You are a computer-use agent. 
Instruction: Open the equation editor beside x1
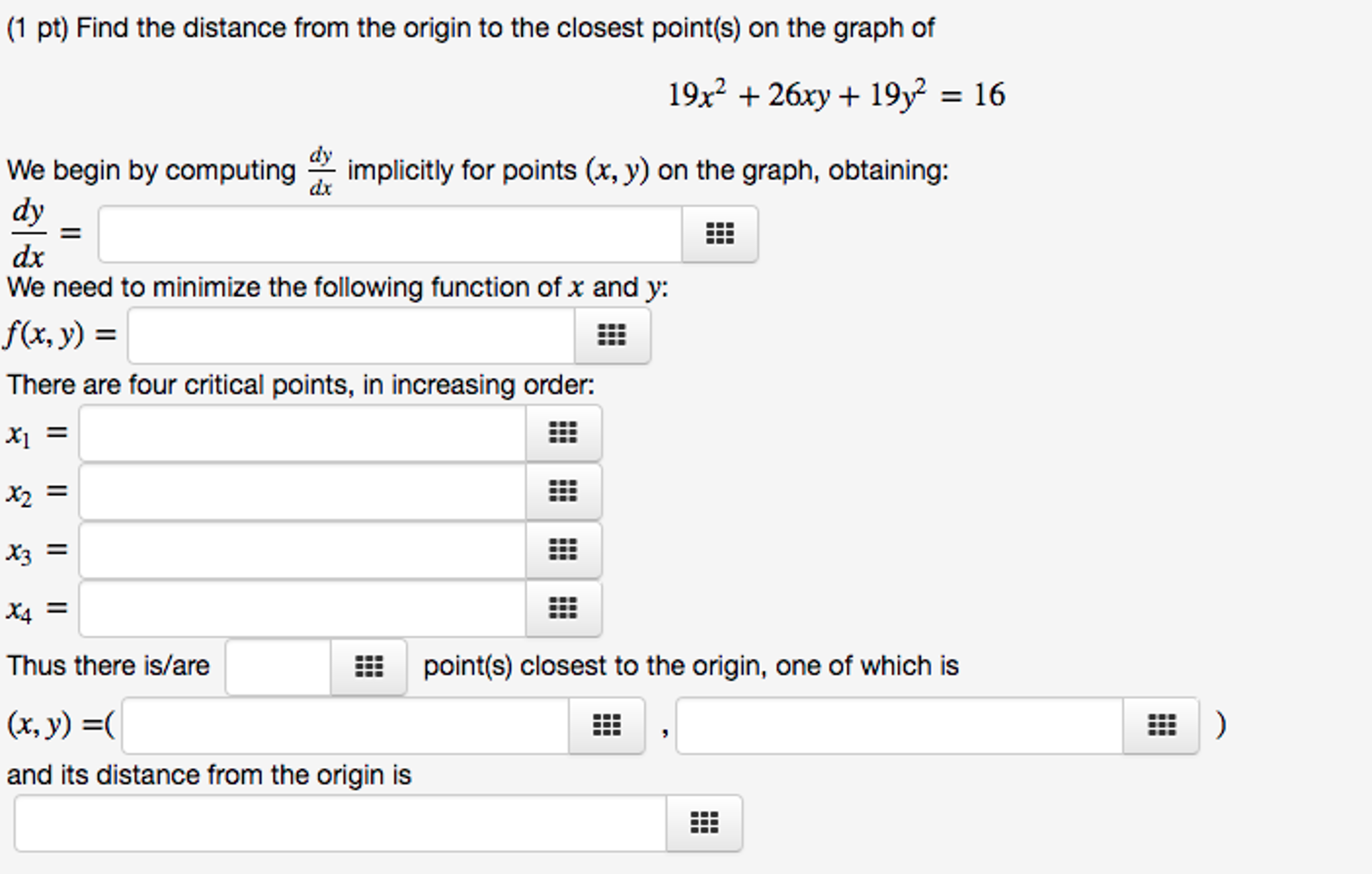(x=564, y=433)
